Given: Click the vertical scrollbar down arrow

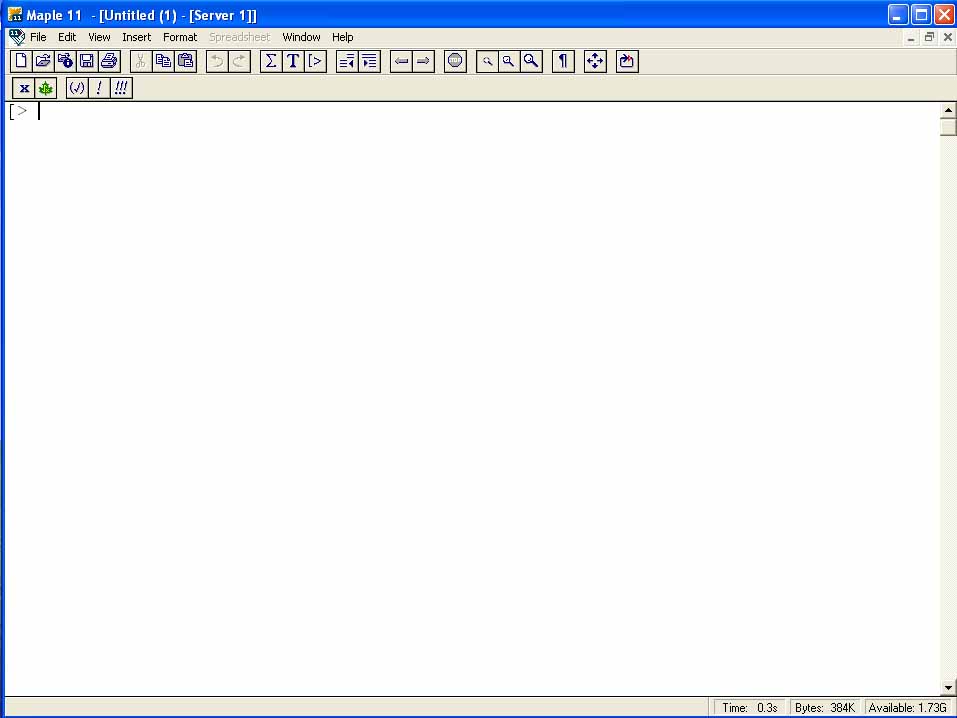Looking at the screenshot, I should click(948, 687).
